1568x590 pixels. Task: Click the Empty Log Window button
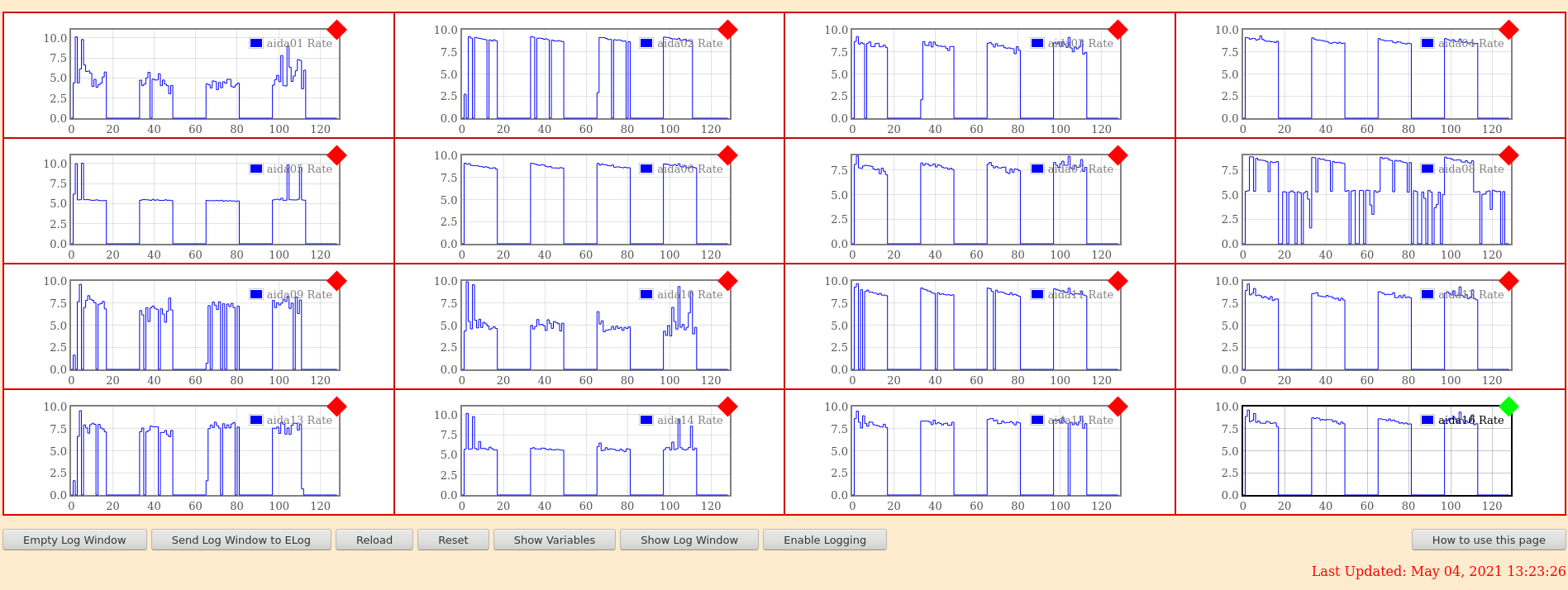click(x=74, y=540)
